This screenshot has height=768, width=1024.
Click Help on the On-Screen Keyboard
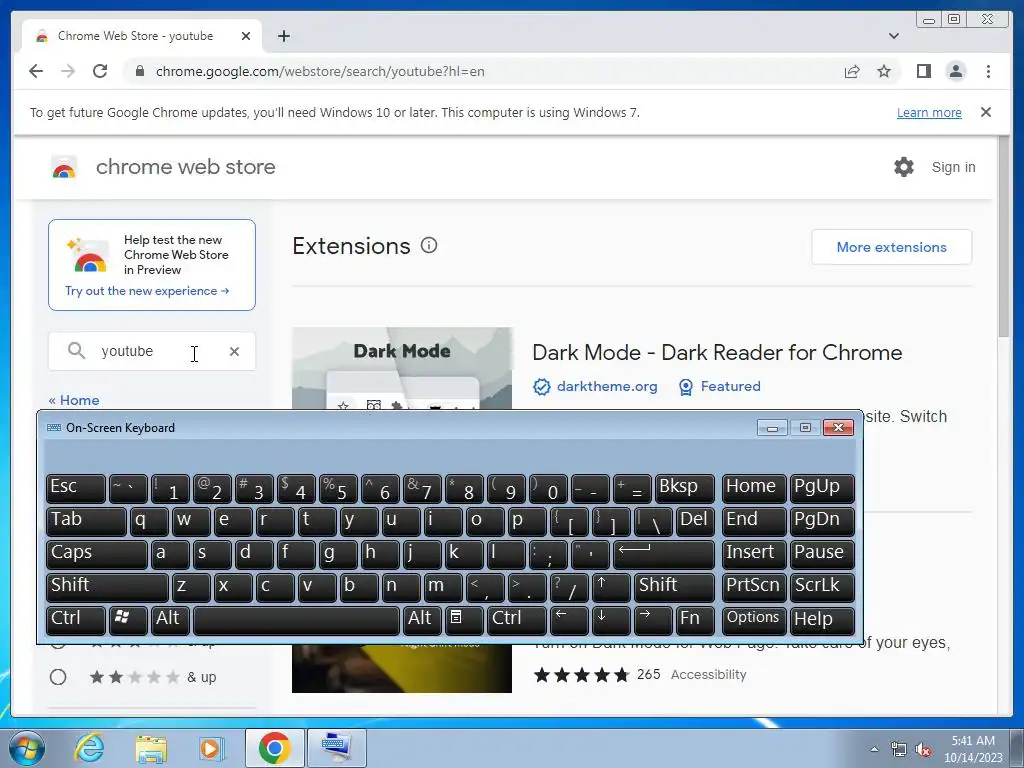click(x=822, y=620)
